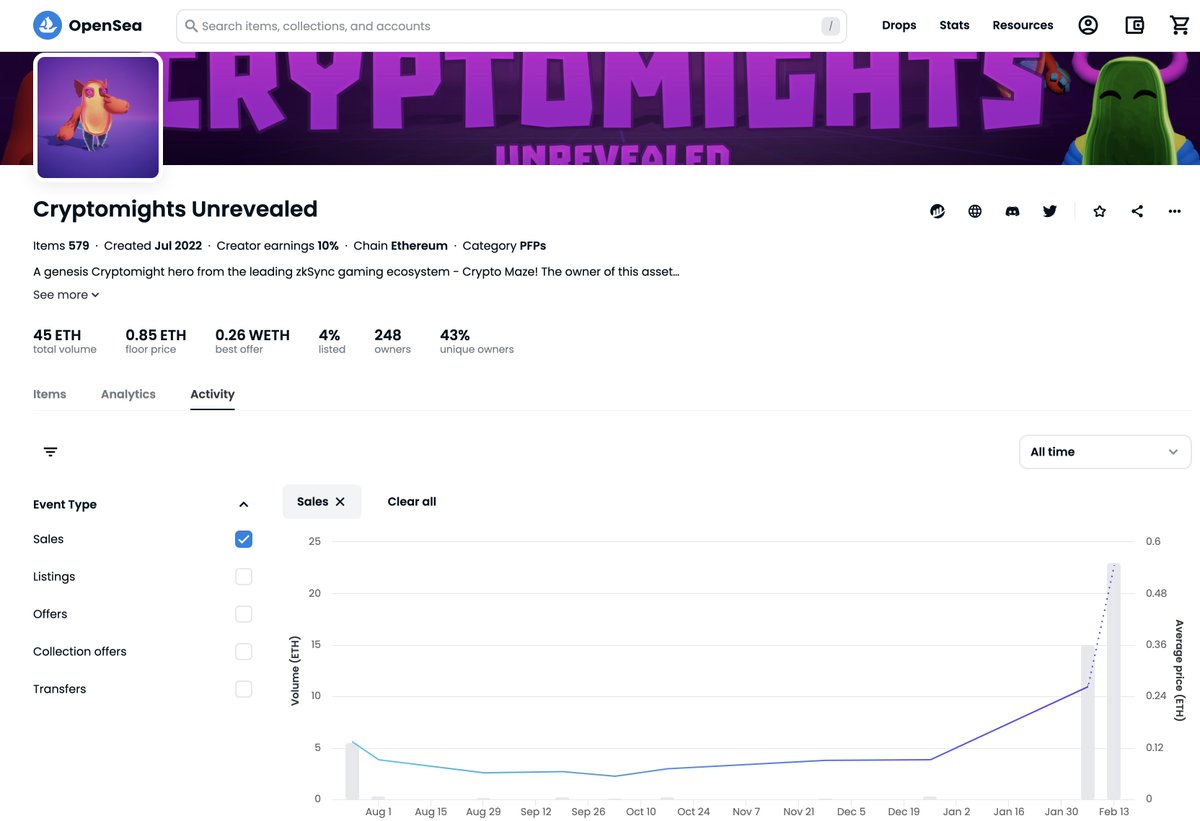The width and height of the screenshot is (1200, 821).
Task: Click the search slash shortcut badge
Action: coord(831,26)
